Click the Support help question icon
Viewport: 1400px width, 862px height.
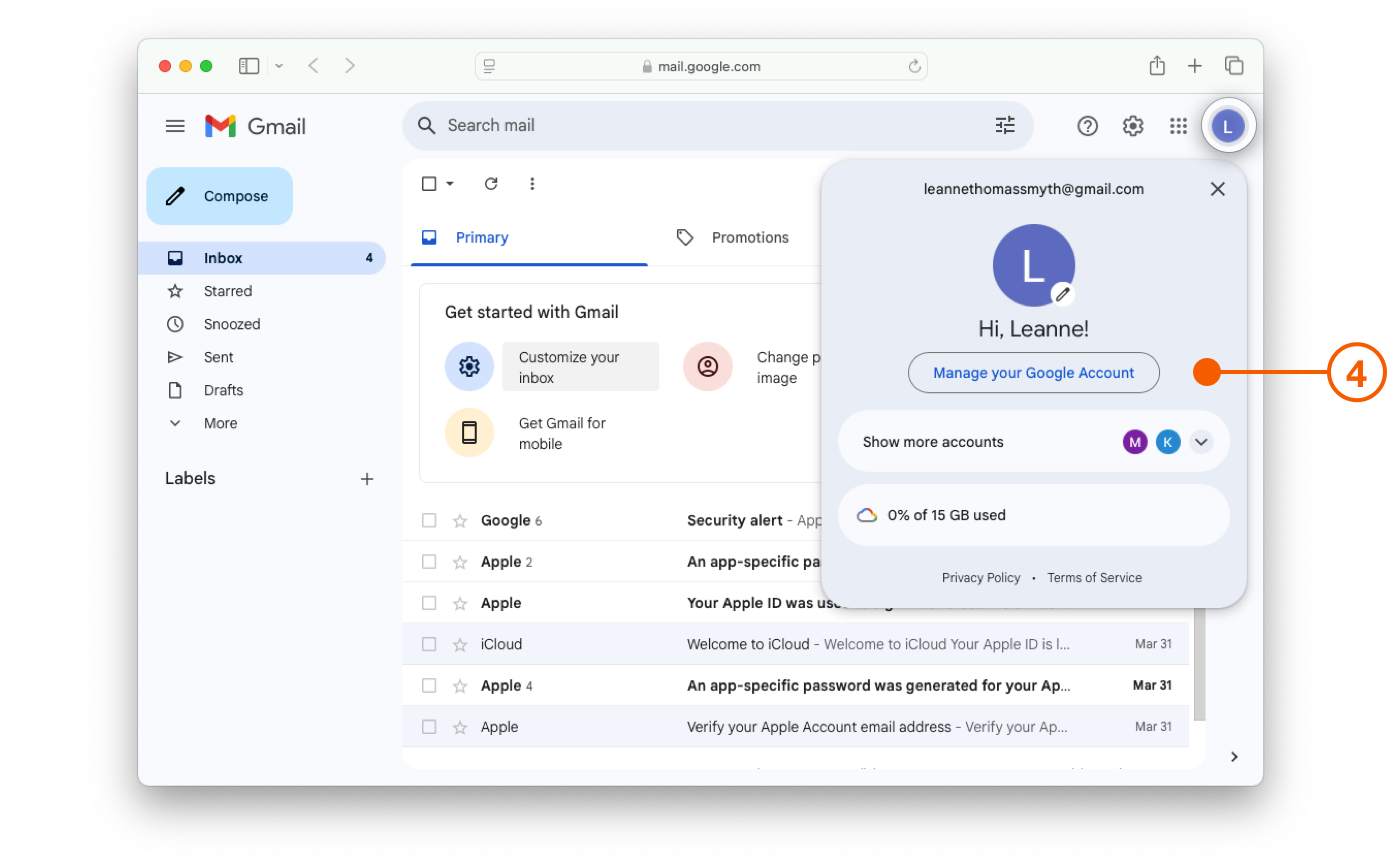click(x=1087, y=126)
